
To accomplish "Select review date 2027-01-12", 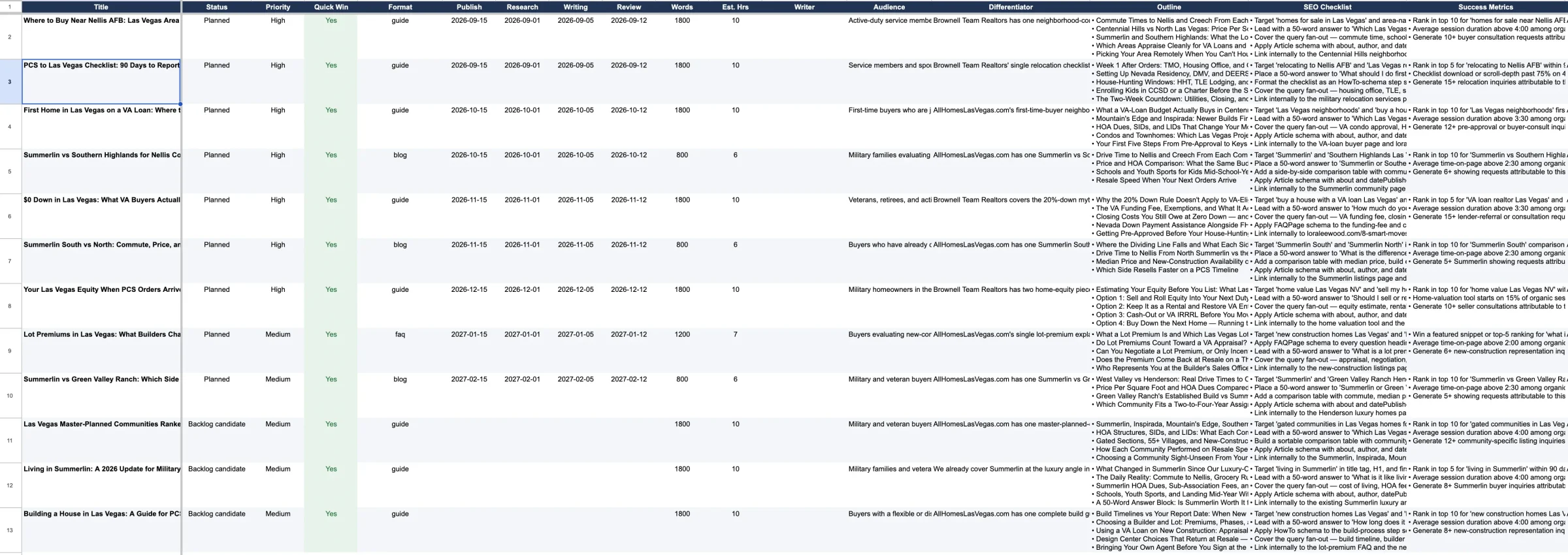I will coord(629,334).
